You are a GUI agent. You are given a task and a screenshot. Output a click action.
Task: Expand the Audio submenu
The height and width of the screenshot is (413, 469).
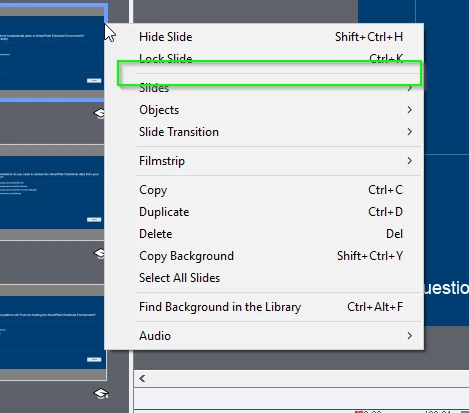tap(271, 335)
